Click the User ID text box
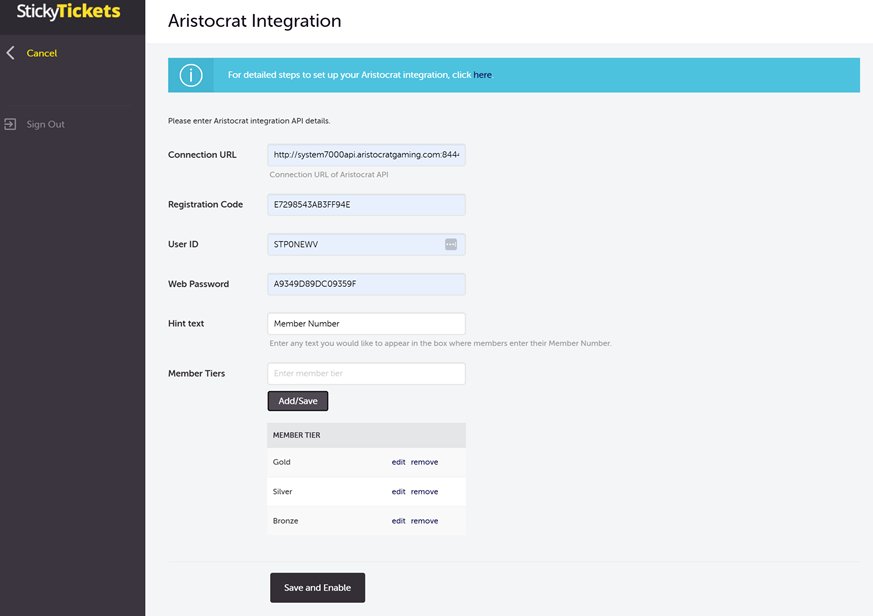The width and height of the screenshot is (873, 616). 355,244
